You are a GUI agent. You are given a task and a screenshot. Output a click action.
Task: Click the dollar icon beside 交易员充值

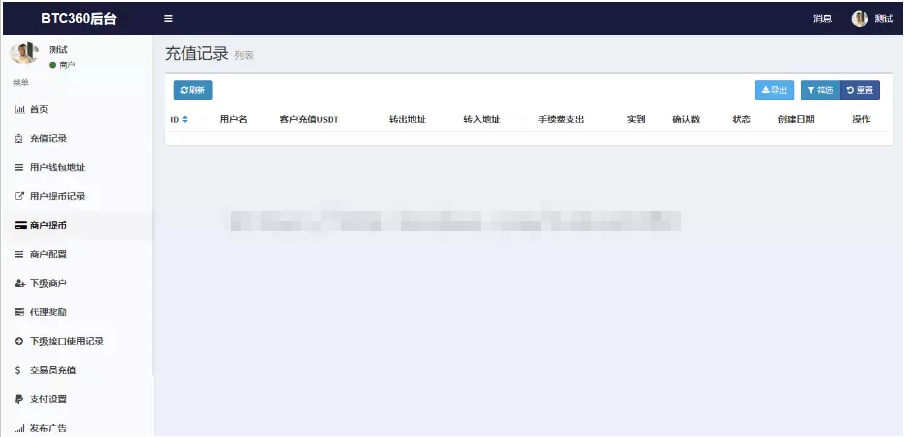pos(17,370)
